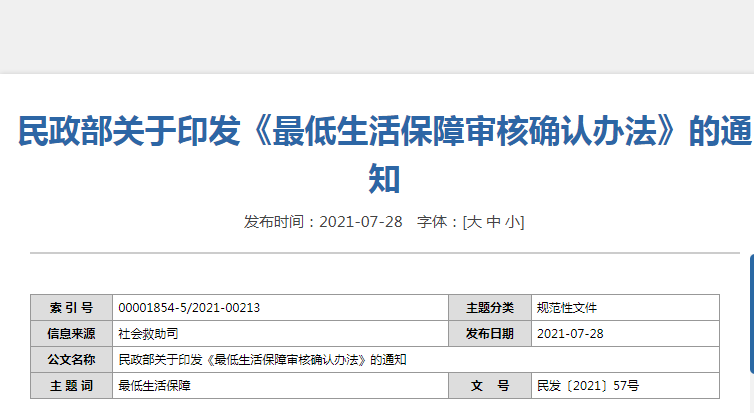This screenshot has width=754, height=413.
Task: Set font size to 小 (small)
Action: coord(513,222)
